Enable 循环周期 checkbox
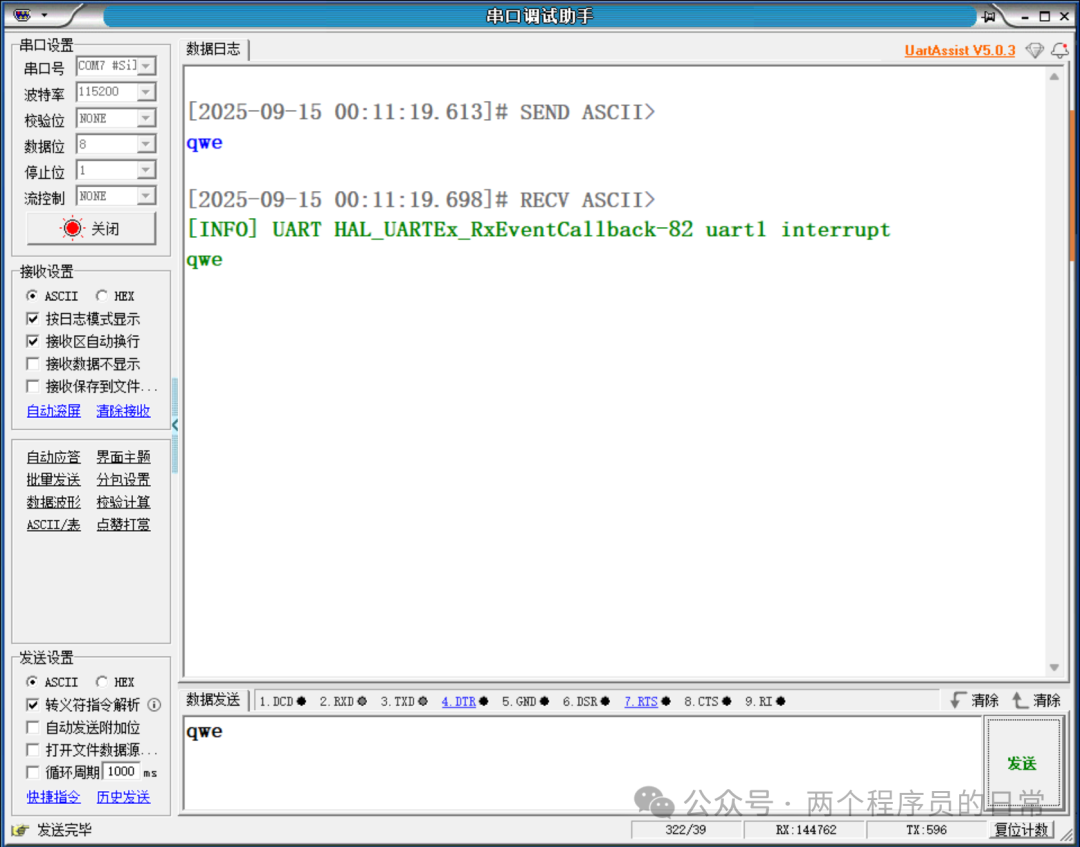Viewport: 1080px width, 847px height. [32, 772]
